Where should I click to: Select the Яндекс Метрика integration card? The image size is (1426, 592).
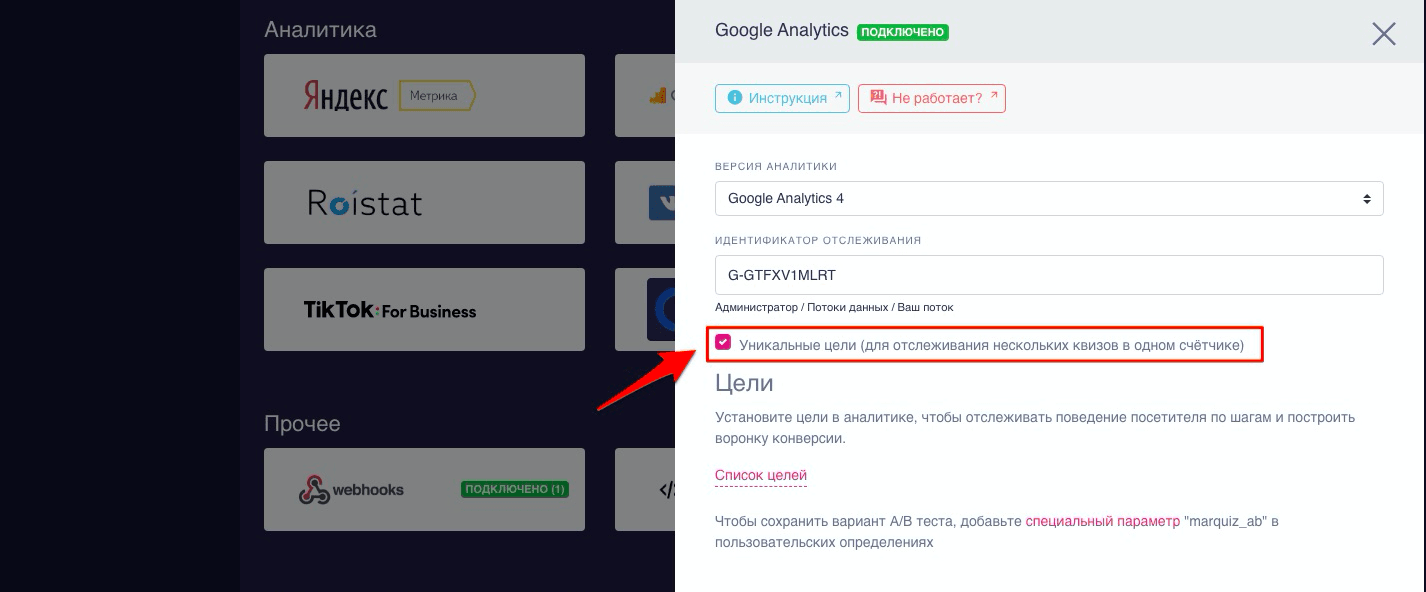point(424,96)
